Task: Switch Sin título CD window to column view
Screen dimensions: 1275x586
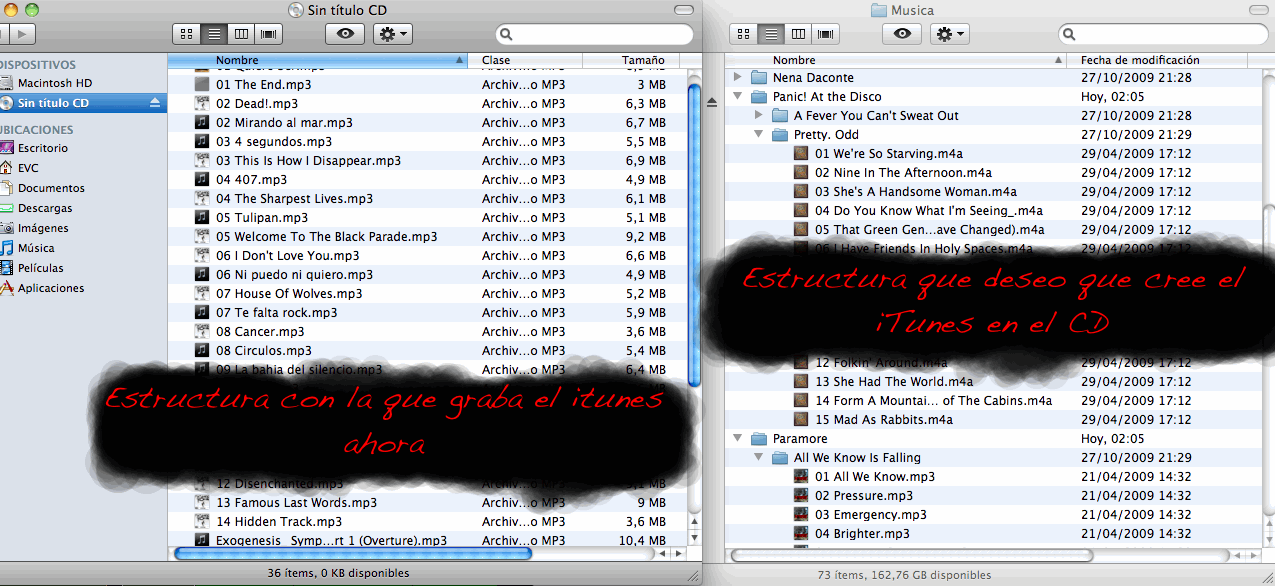Action: (240, 34)
